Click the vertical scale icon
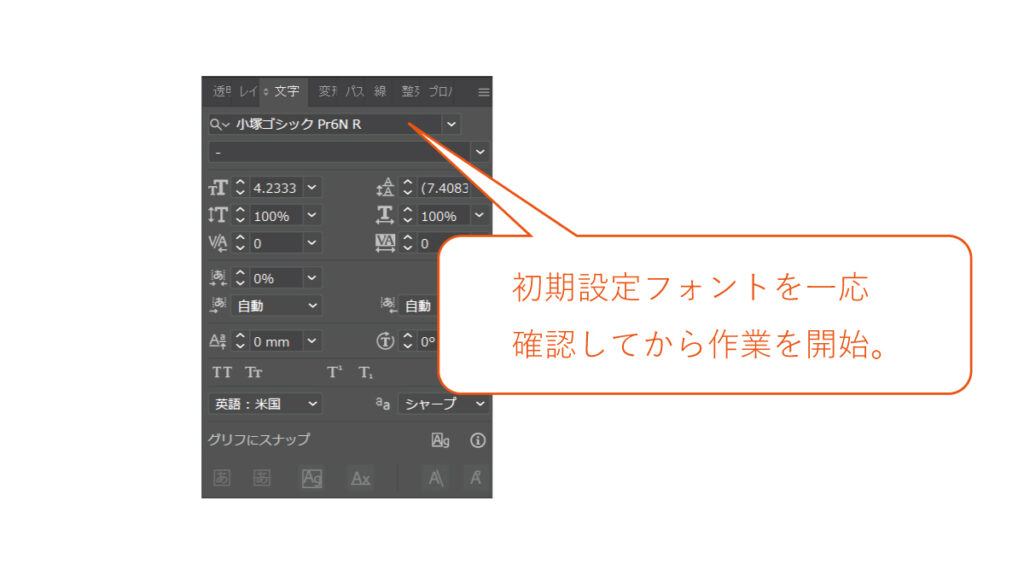 click(218, 216)
